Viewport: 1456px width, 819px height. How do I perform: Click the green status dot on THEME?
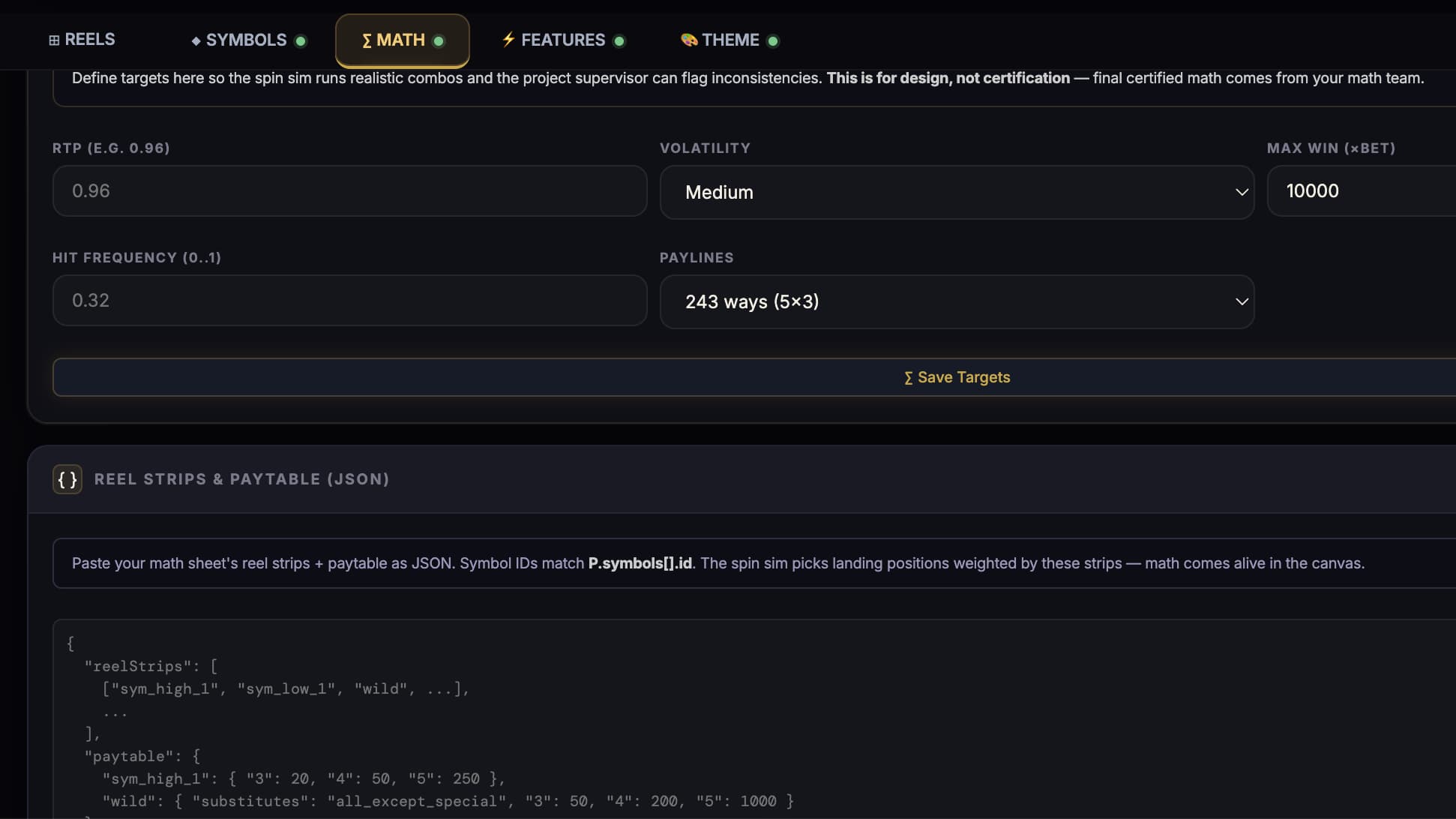(773, 40)
